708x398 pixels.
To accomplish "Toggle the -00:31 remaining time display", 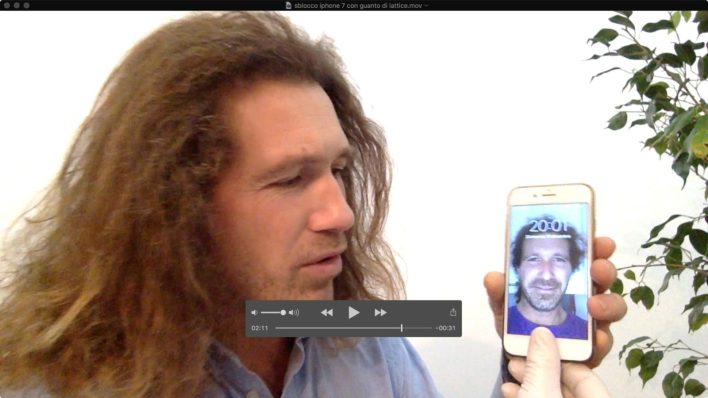I will tap(446, 328).
